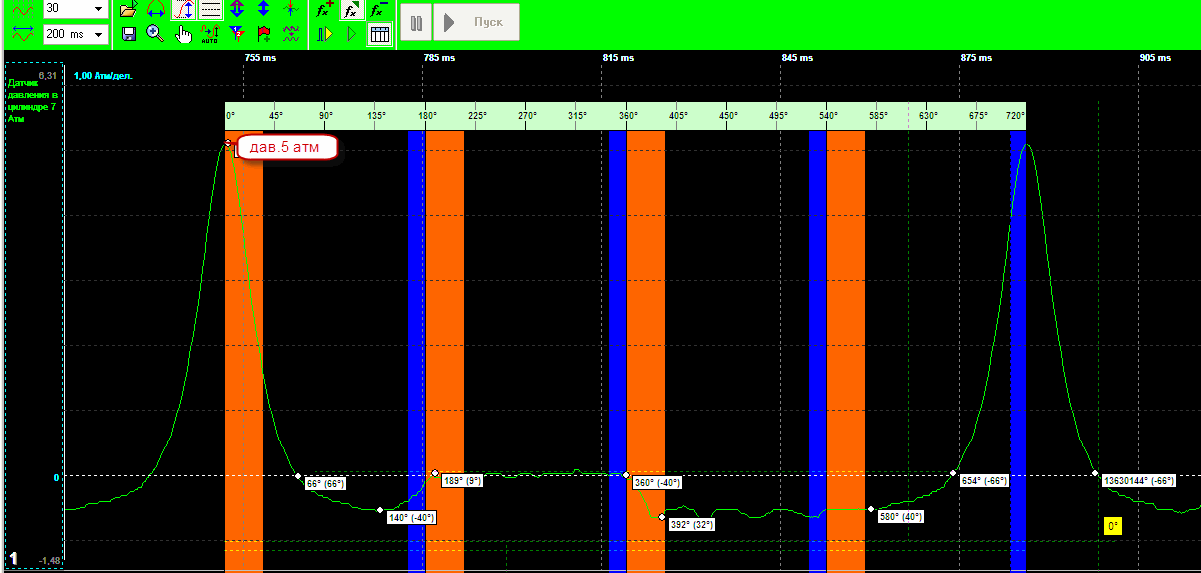The image size is (1201, 573).
Task: Toggle the vertical cursor measurement tool
Action: tap(183, 10)
